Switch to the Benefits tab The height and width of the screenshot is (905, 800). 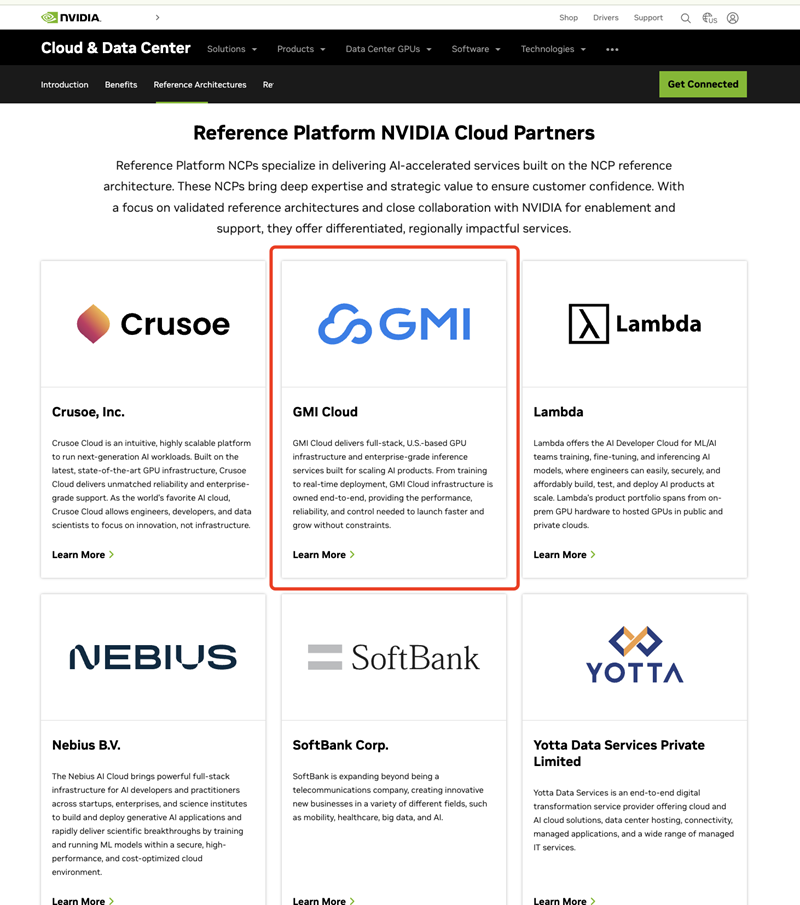120,85
